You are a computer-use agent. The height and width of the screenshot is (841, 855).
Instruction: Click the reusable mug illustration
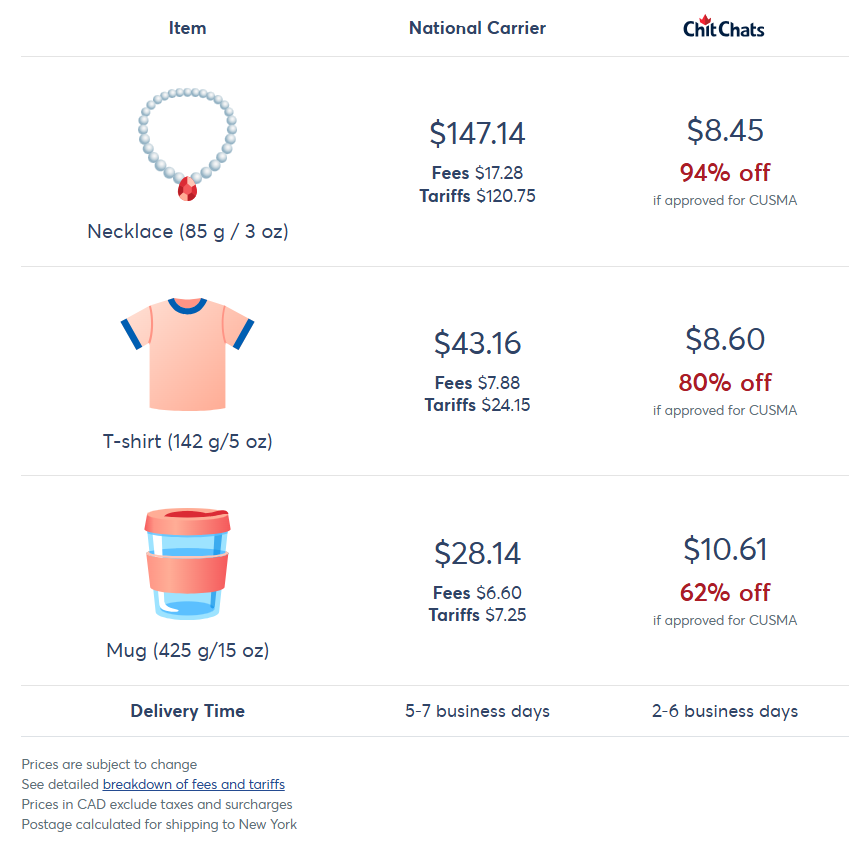[x=187, y=564]
